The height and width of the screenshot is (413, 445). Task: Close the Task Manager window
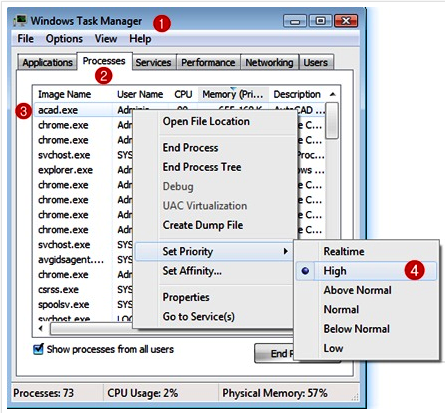click(346, 21)
